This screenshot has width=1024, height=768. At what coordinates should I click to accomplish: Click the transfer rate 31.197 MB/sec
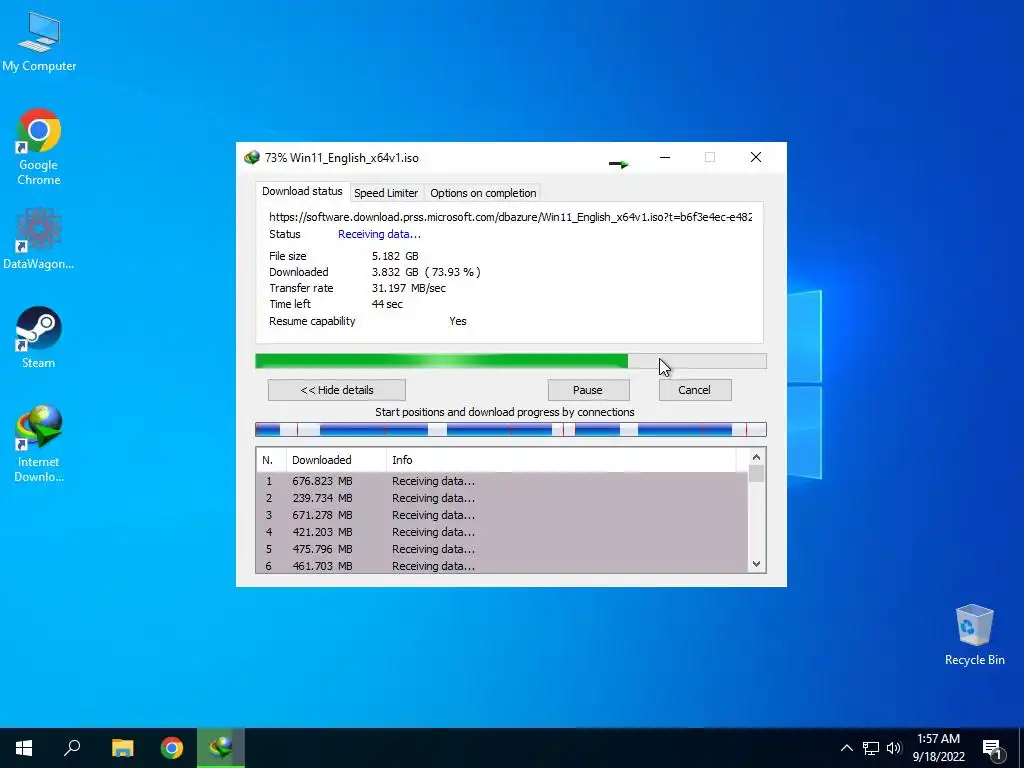pos(409,288)
